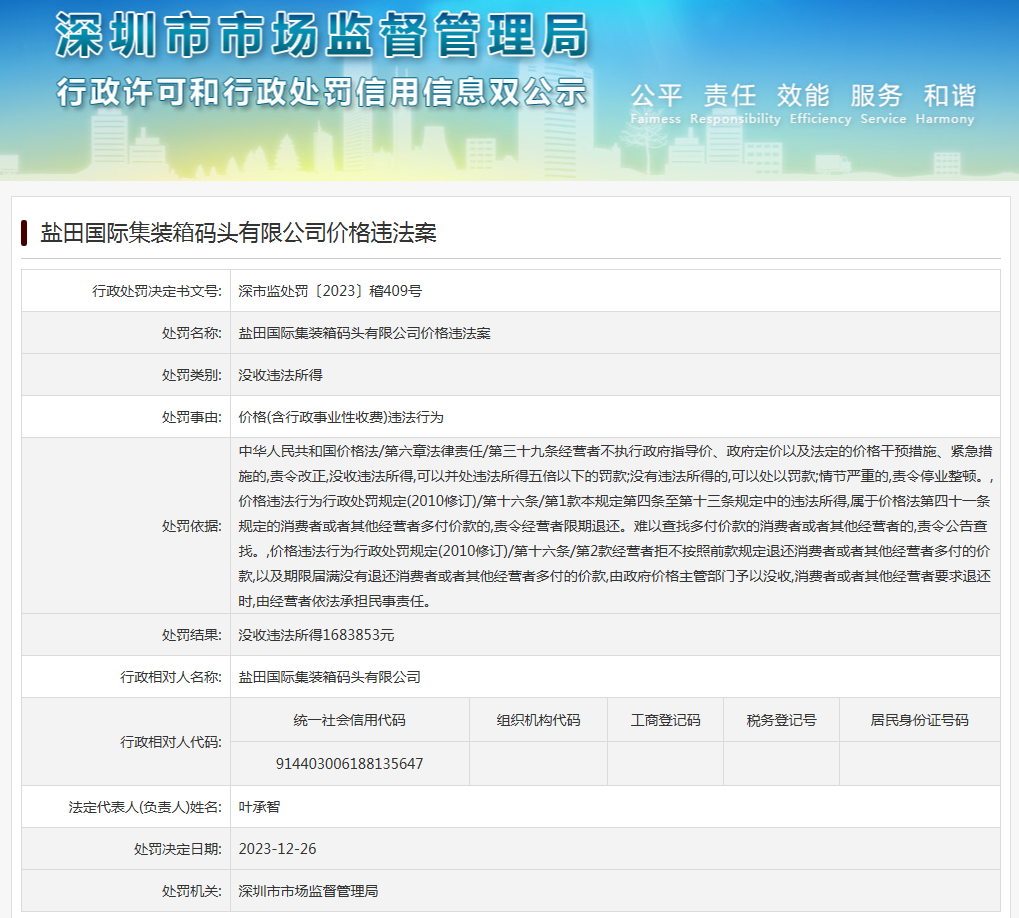This screenshot has height=918, width=1019.
Task: Click the 处罚类别 value 没收违法所得
Action: pyautogui.click(x=280, y=375)
